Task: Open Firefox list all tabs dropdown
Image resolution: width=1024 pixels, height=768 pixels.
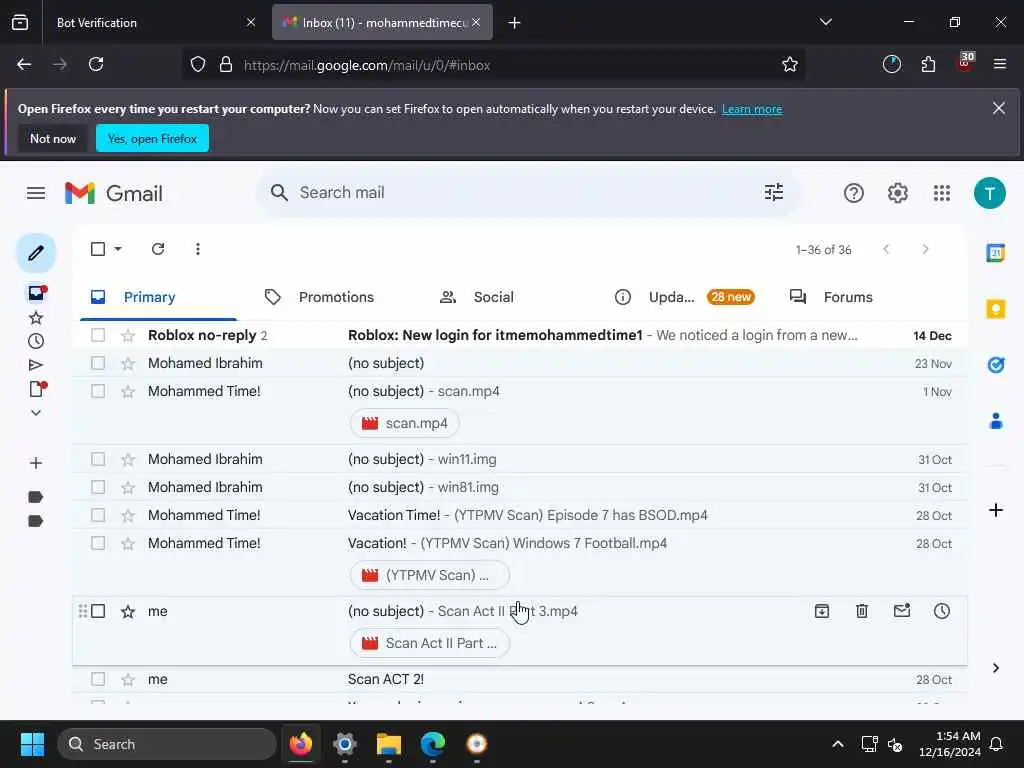Action: coord(825,22)
